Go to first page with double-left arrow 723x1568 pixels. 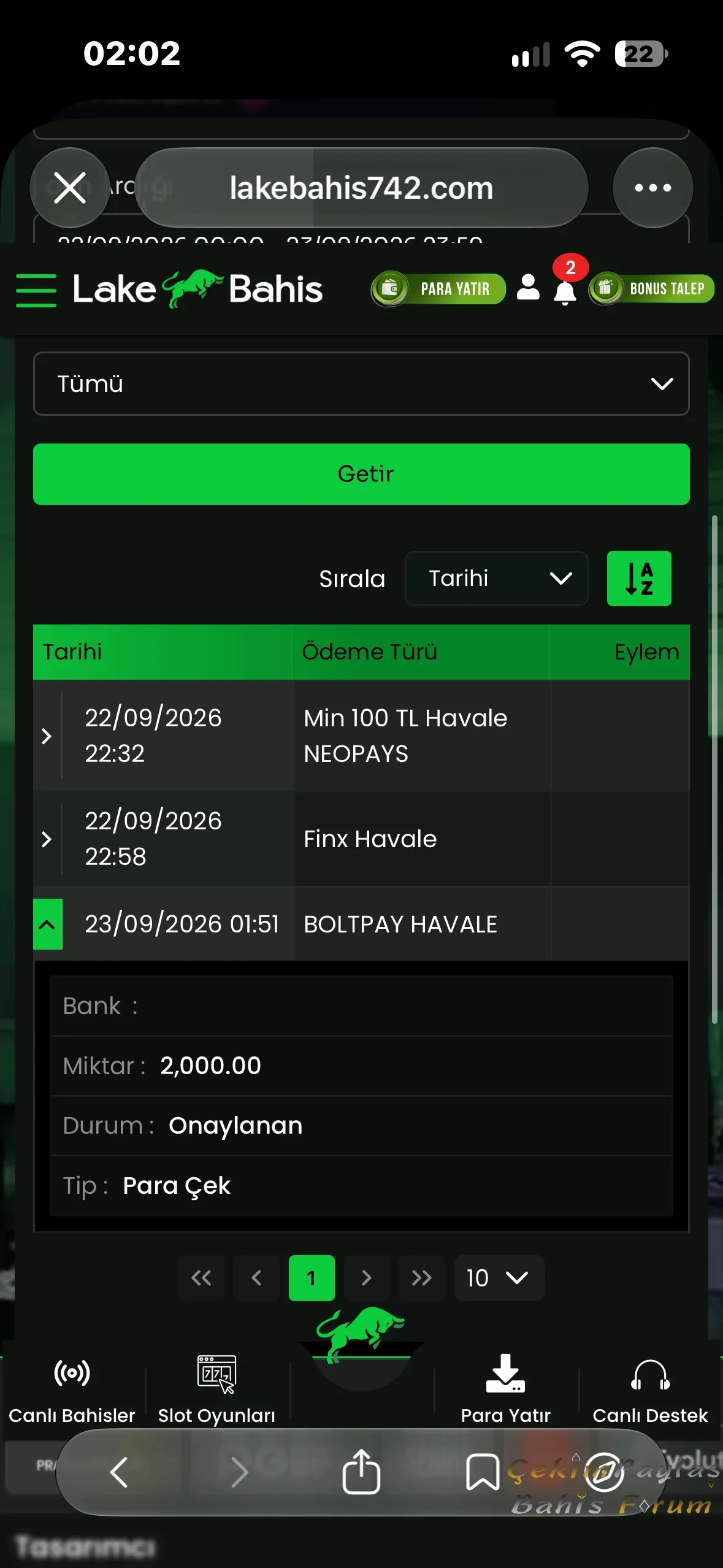coord(201,1278)
